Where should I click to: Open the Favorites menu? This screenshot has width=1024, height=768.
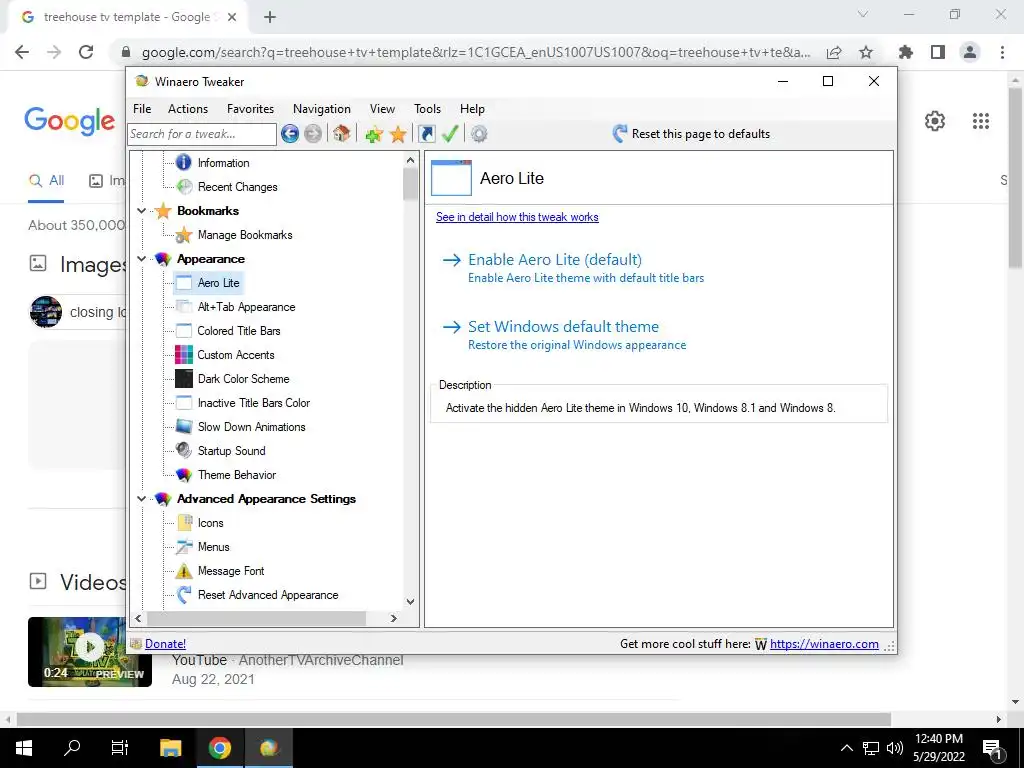250,109
